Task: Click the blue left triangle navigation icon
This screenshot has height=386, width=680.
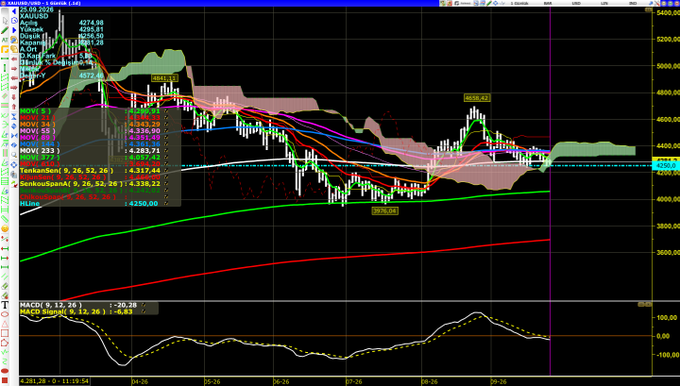Action: (x=14, y=11)
